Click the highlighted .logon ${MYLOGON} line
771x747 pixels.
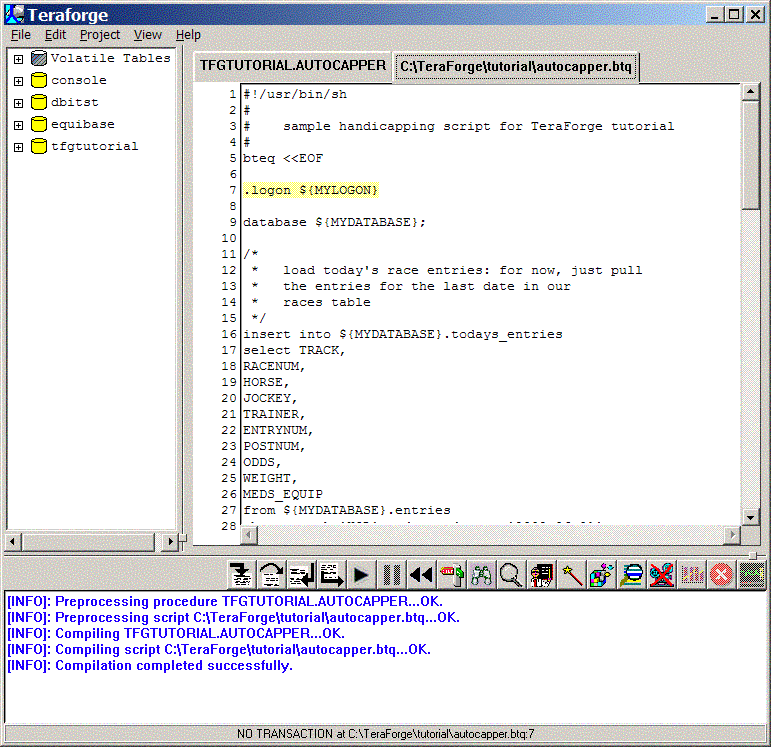pos(311,190)
